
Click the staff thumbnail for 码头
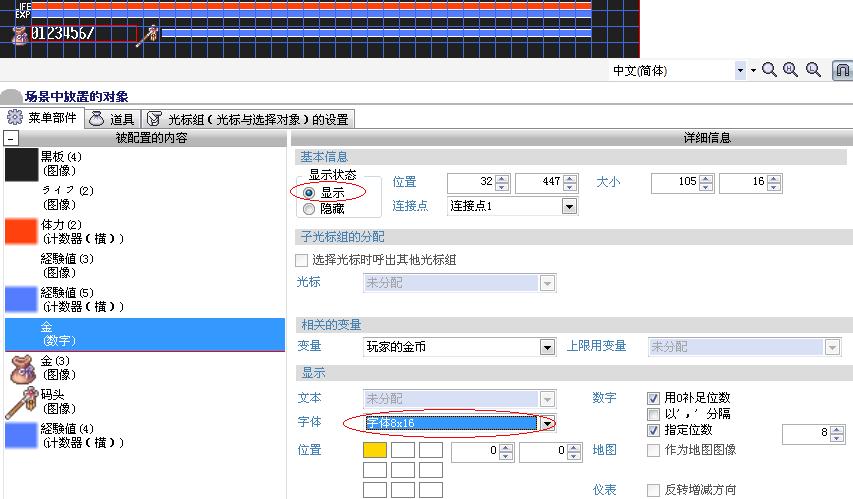click(x=21, y=403)
